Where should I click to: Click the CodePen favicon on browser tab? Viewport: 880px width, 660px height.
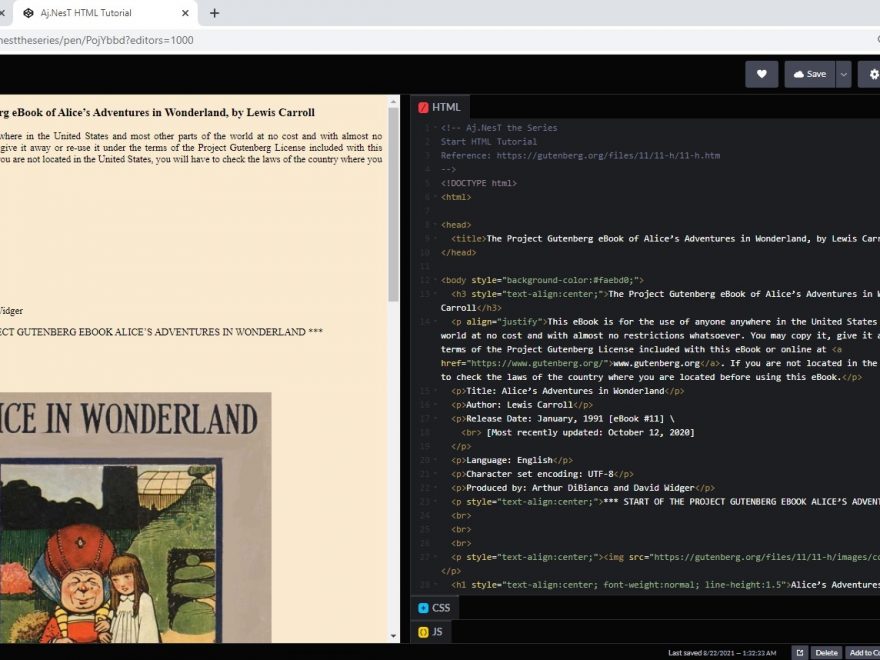pyautogui.click(x=29, y=13)
